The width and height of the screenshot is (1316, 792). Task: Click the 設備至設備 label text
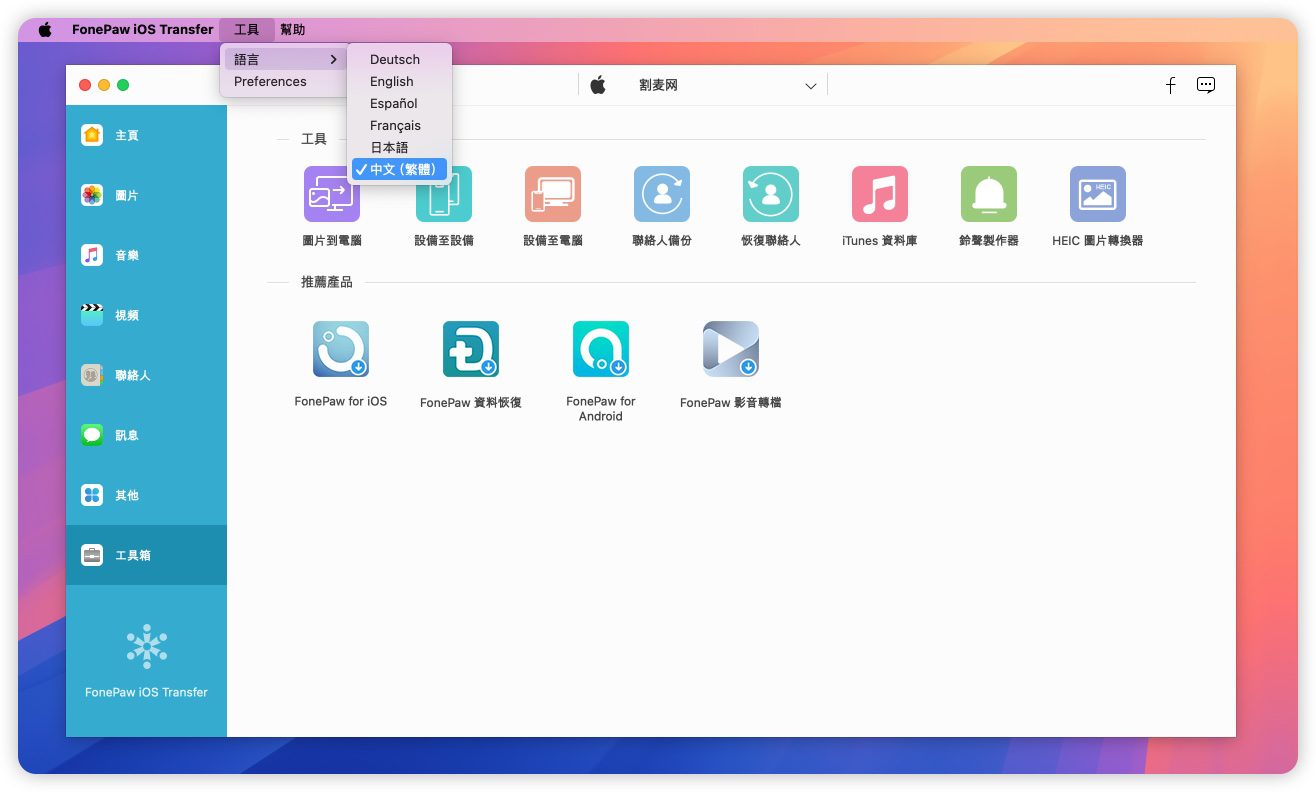click(444, 241)
